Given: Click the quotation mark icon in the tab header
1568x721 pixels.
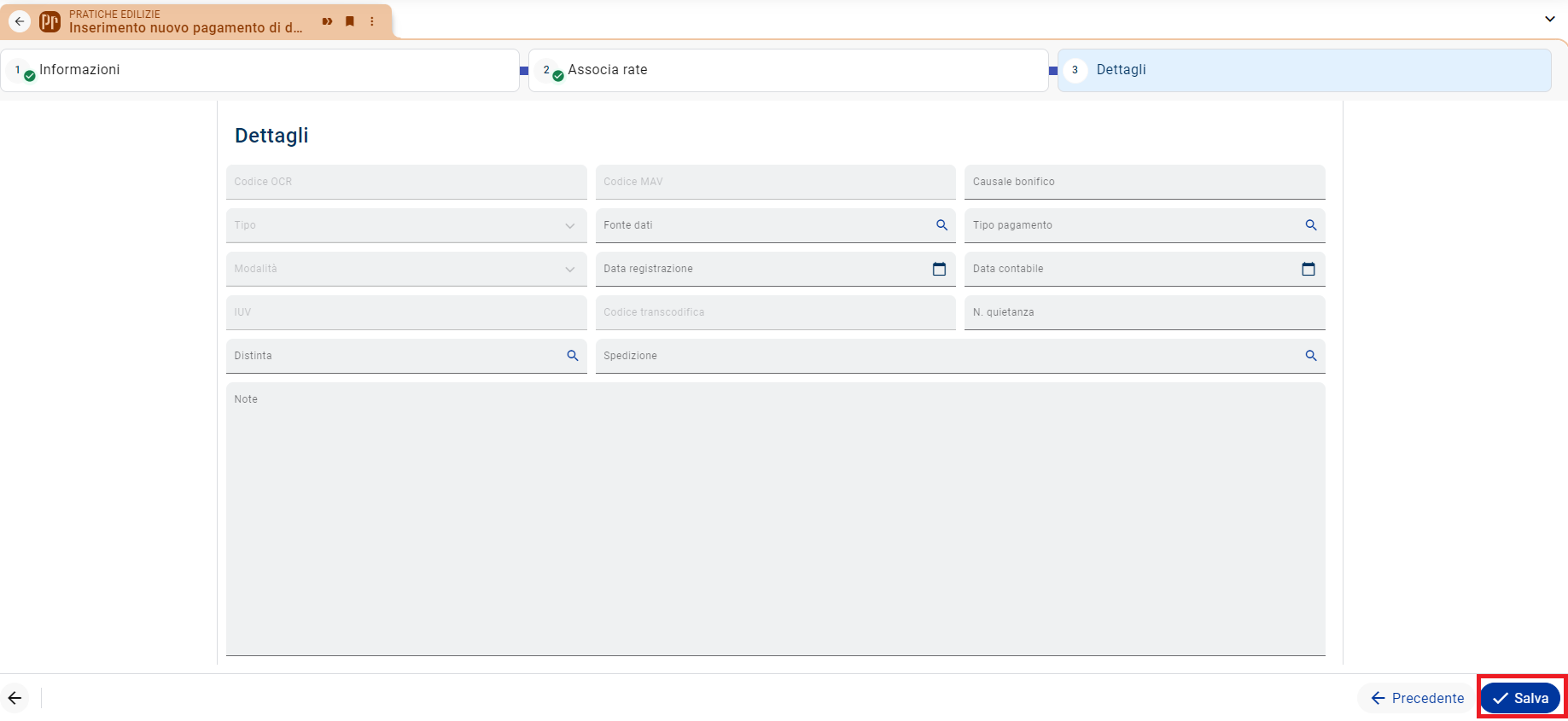Looking at the screenshot, I should click(x=327, y=21).
